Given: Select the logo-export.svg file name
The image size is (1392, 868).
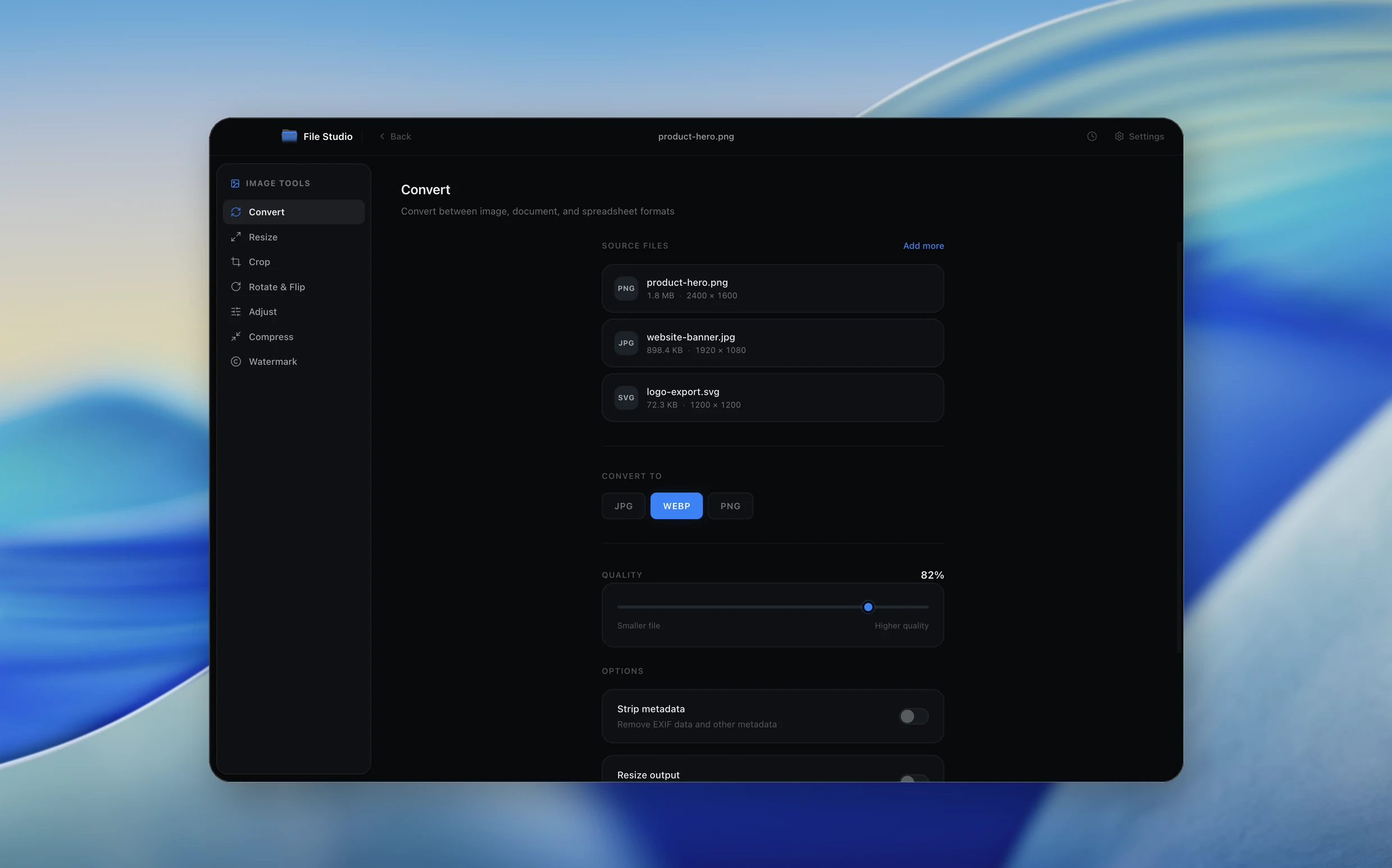Looking at the screenshot, I should (683, 392).
